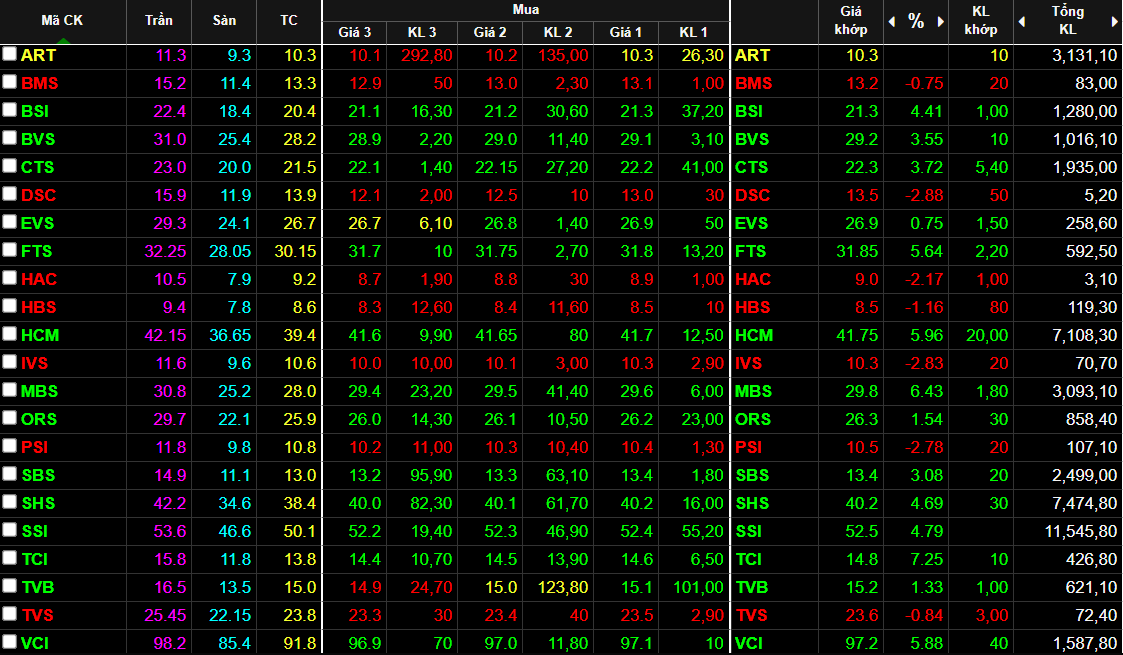Open the SHS ticker in the left column
The image size is (1123, 655).
(x=39, y=503)
